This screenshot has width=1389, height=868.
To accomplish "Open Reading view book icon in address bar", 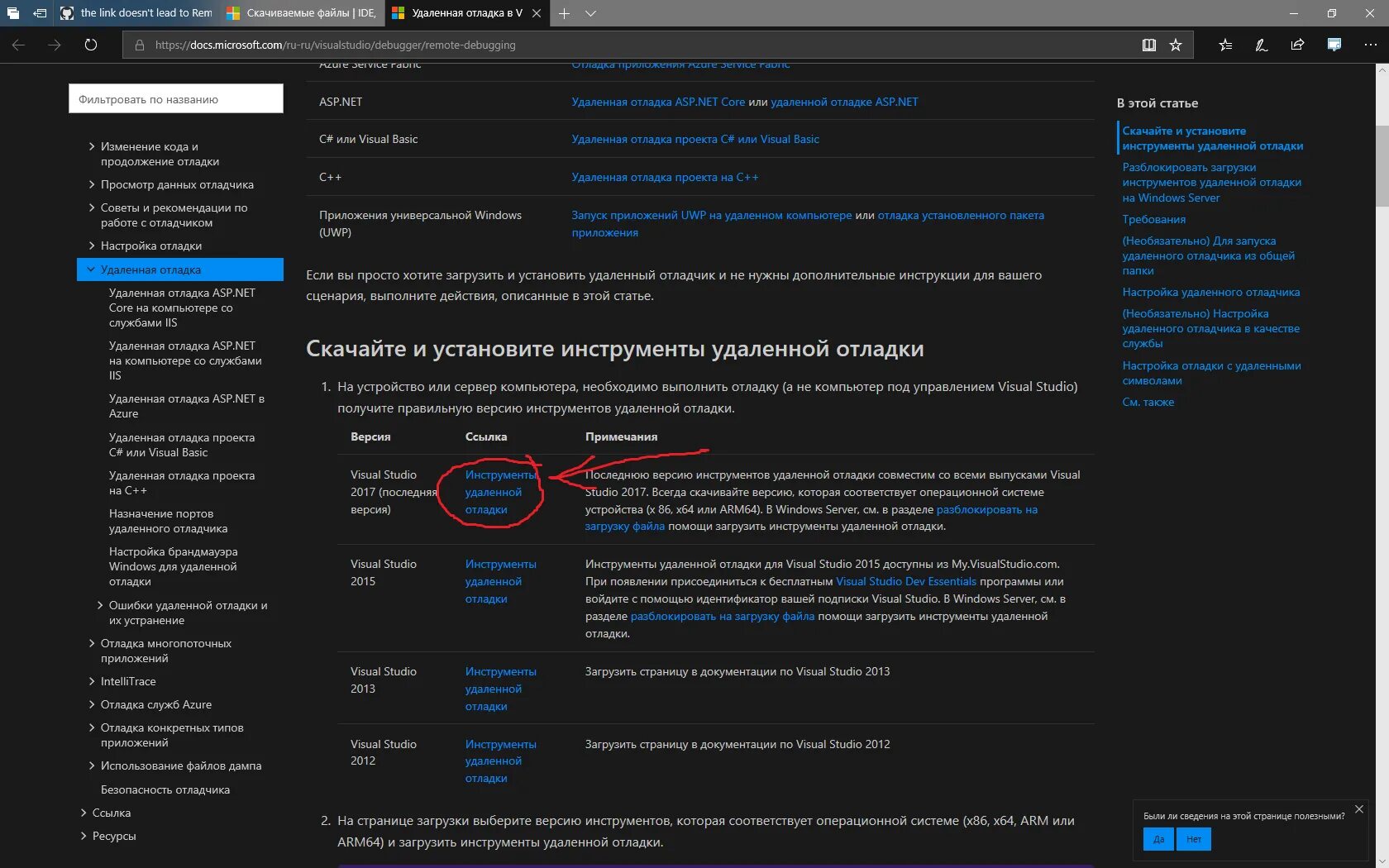I will 1149,45.
